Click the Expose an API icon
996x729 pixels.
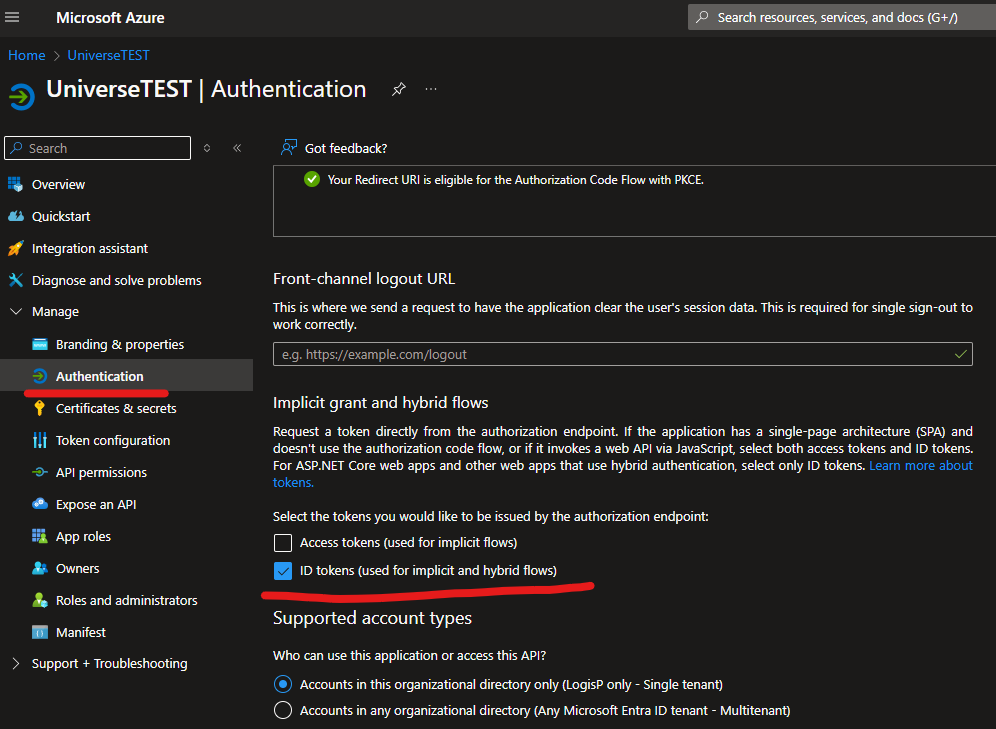click(x=40, y=504)
